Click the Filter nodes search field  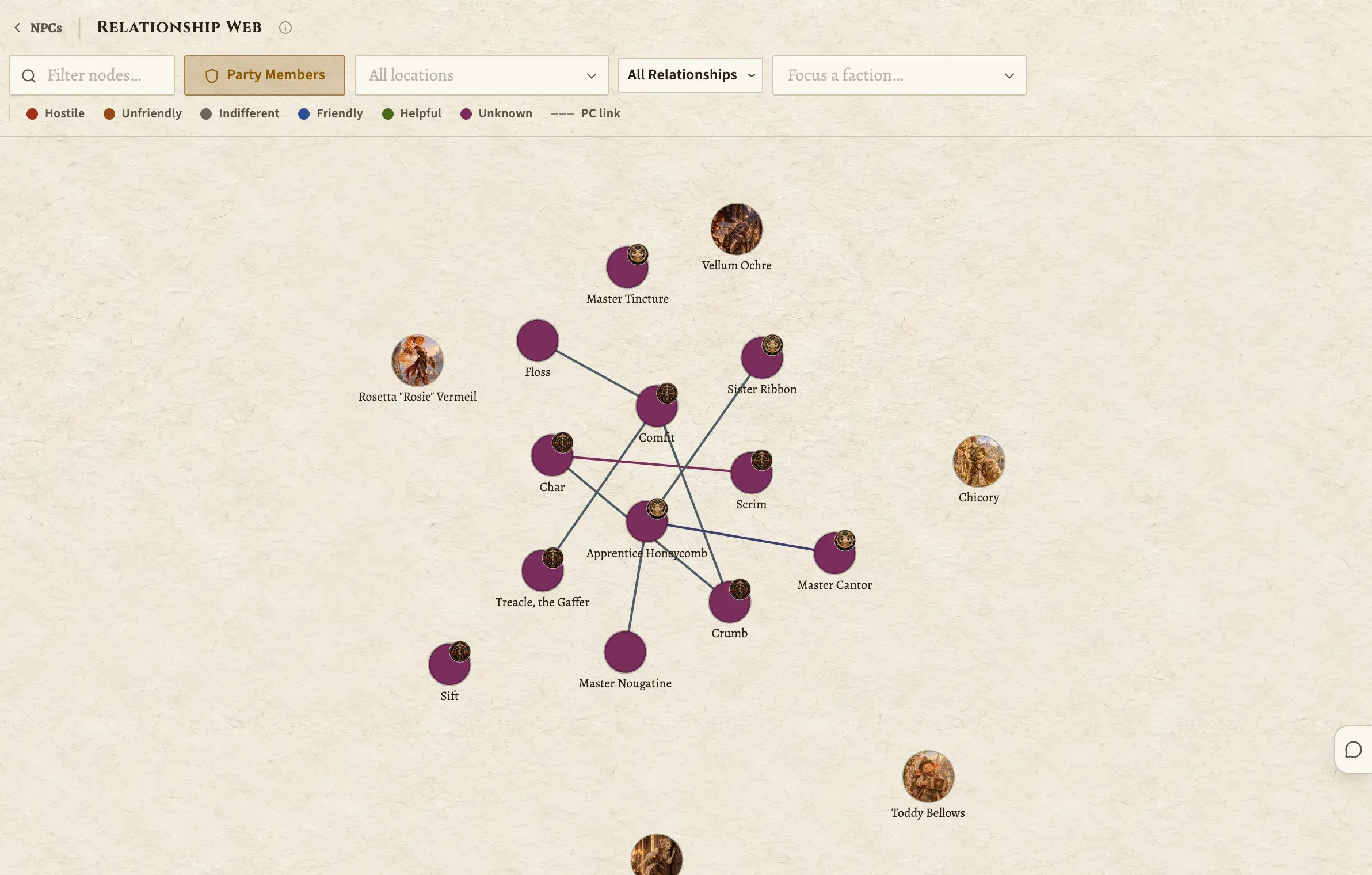(92, 75)
